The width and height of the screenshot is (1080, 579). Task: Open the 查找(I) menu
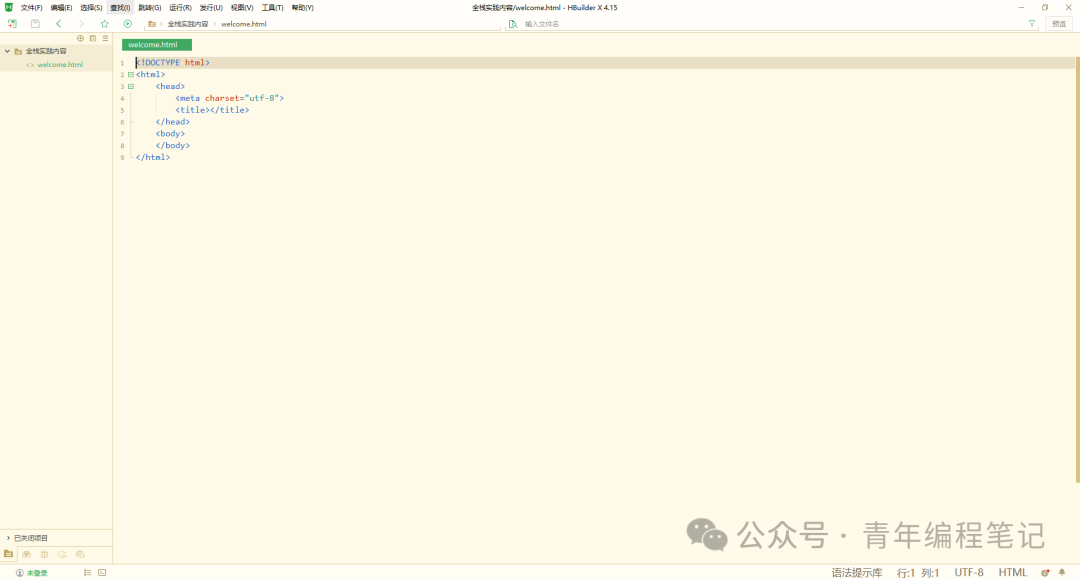[x=120, y=8]
